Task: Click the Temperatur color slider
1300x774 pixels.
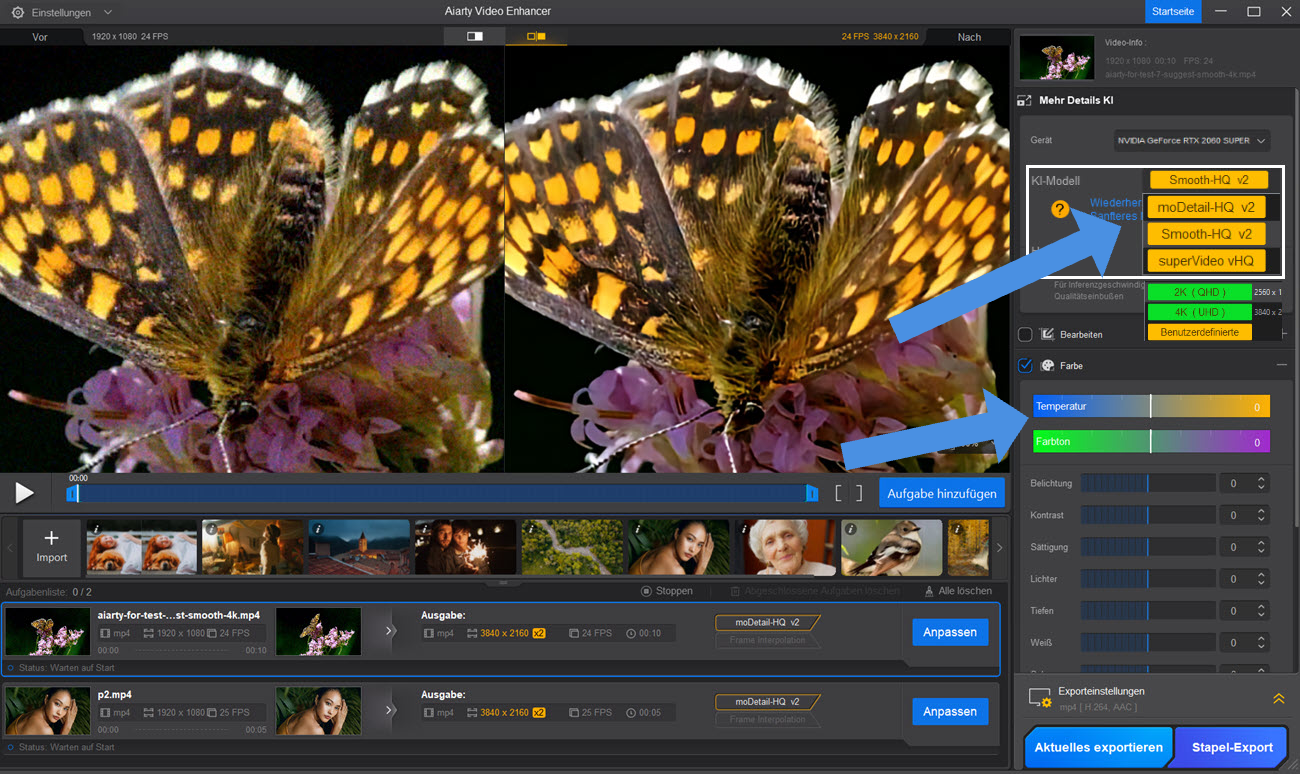Action: (1150, 406)
